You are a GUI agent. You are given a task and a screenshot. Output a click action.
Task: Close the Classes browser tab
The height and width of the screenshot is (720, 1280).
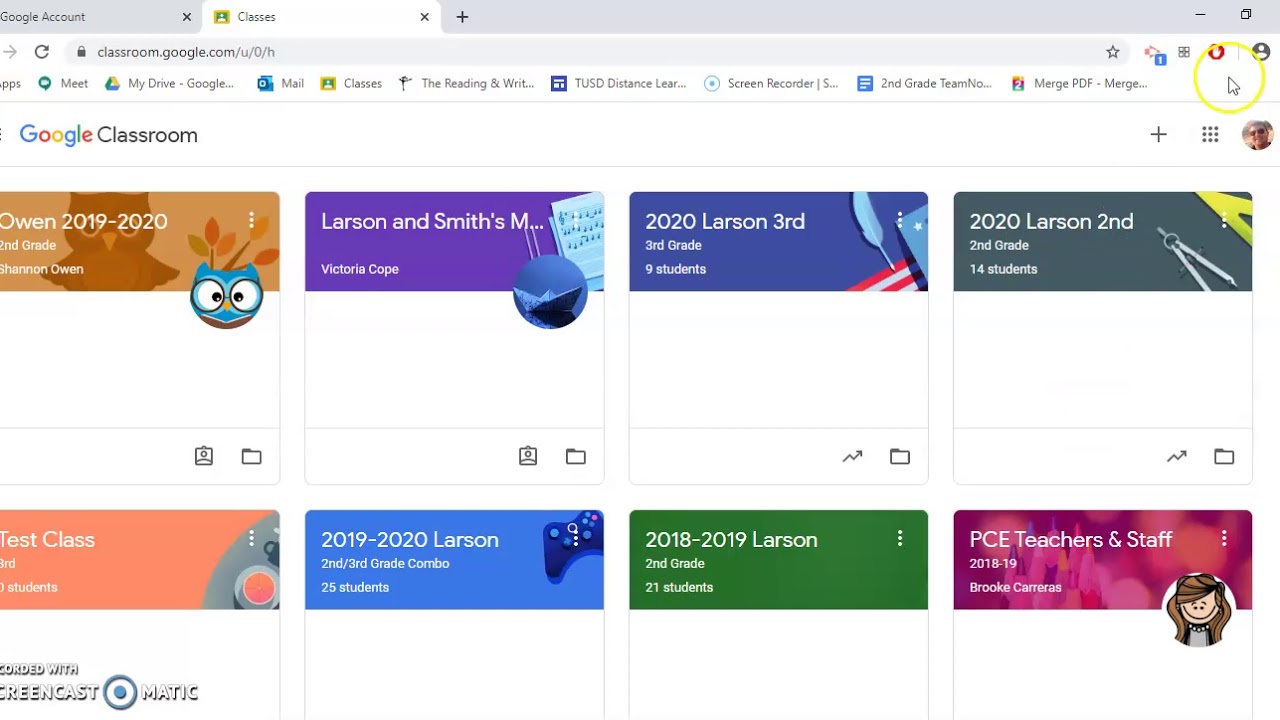click(x=424, y=17)
